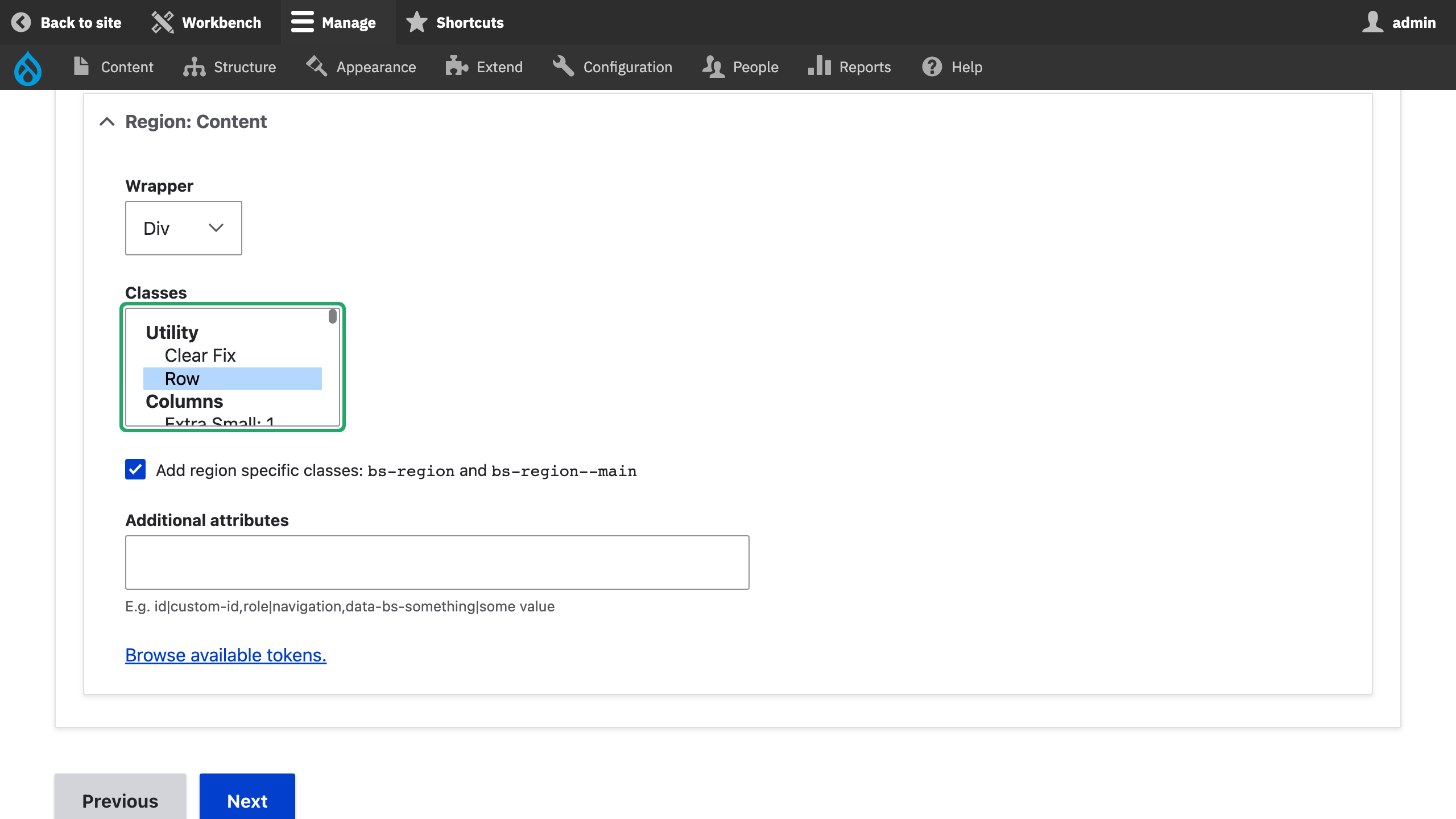Image resolution: width=1456 pixels, height=819 pixels.
Task: Open the Shortcuts star icon
Action: coord(417,22)
